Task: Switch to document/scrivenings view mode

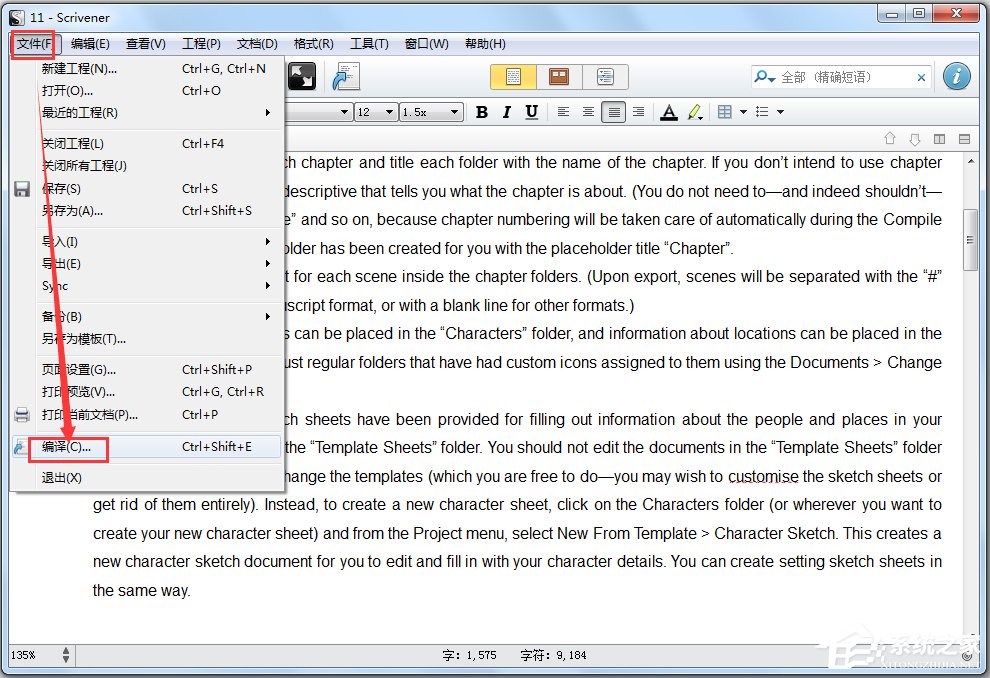Action: click(x=513, y=77)
